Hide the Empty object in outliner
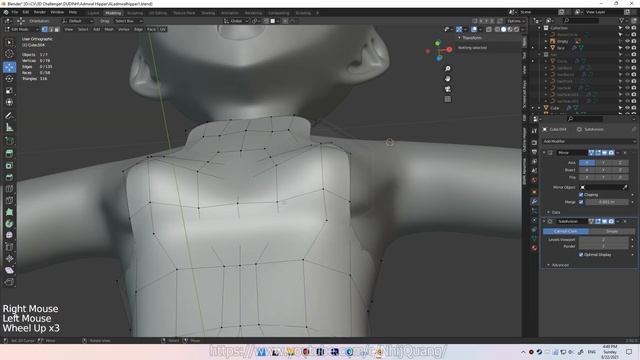 (x=627, y=41)
